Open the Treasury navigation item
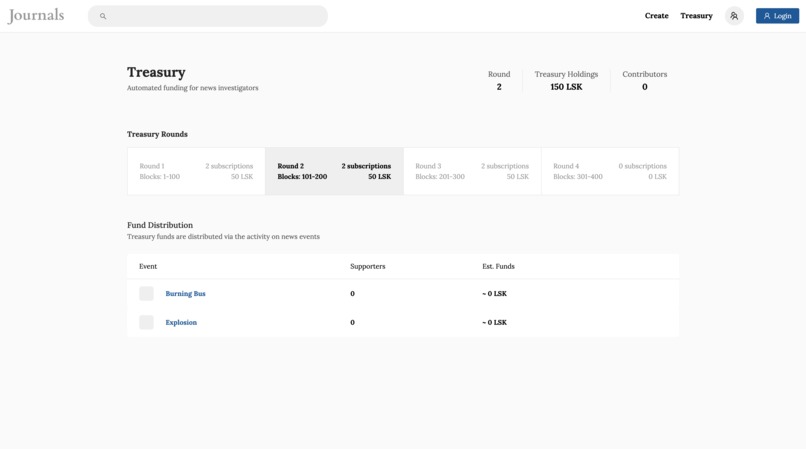This screenshot has height=449, width=806. pyautogui.click(x=696, y=16)
